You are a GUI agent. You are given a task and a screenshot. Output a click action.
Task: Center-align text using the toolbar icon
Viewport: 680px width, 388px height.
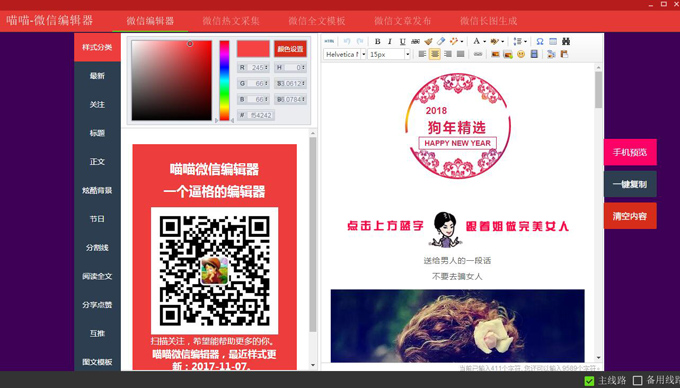click(435, 54)
